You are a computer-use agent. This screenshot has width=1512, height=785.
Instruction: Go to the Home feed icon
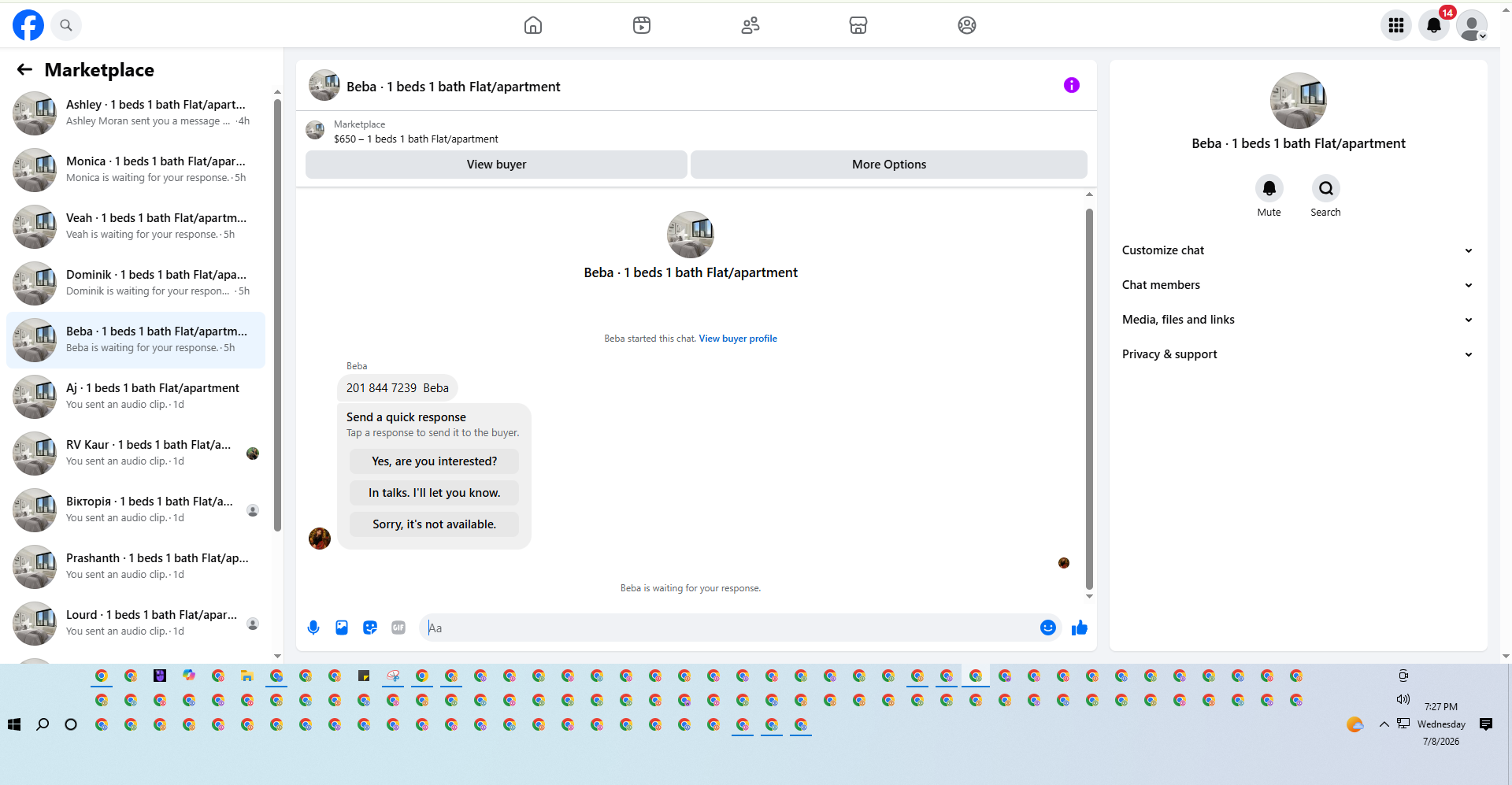[533, 25]
